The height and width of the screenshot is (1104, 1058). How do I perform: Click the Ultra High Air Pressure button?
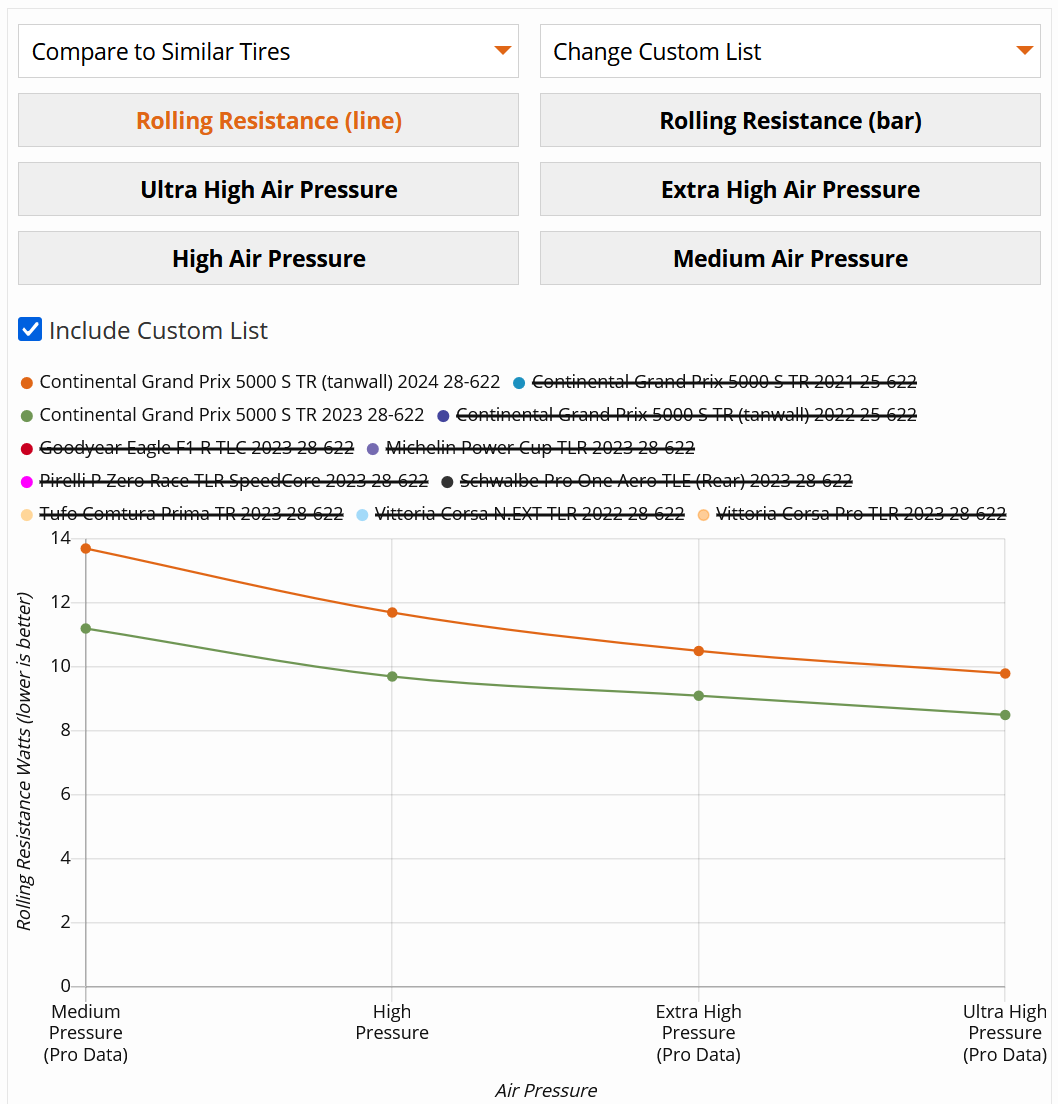tap(268, 189)
